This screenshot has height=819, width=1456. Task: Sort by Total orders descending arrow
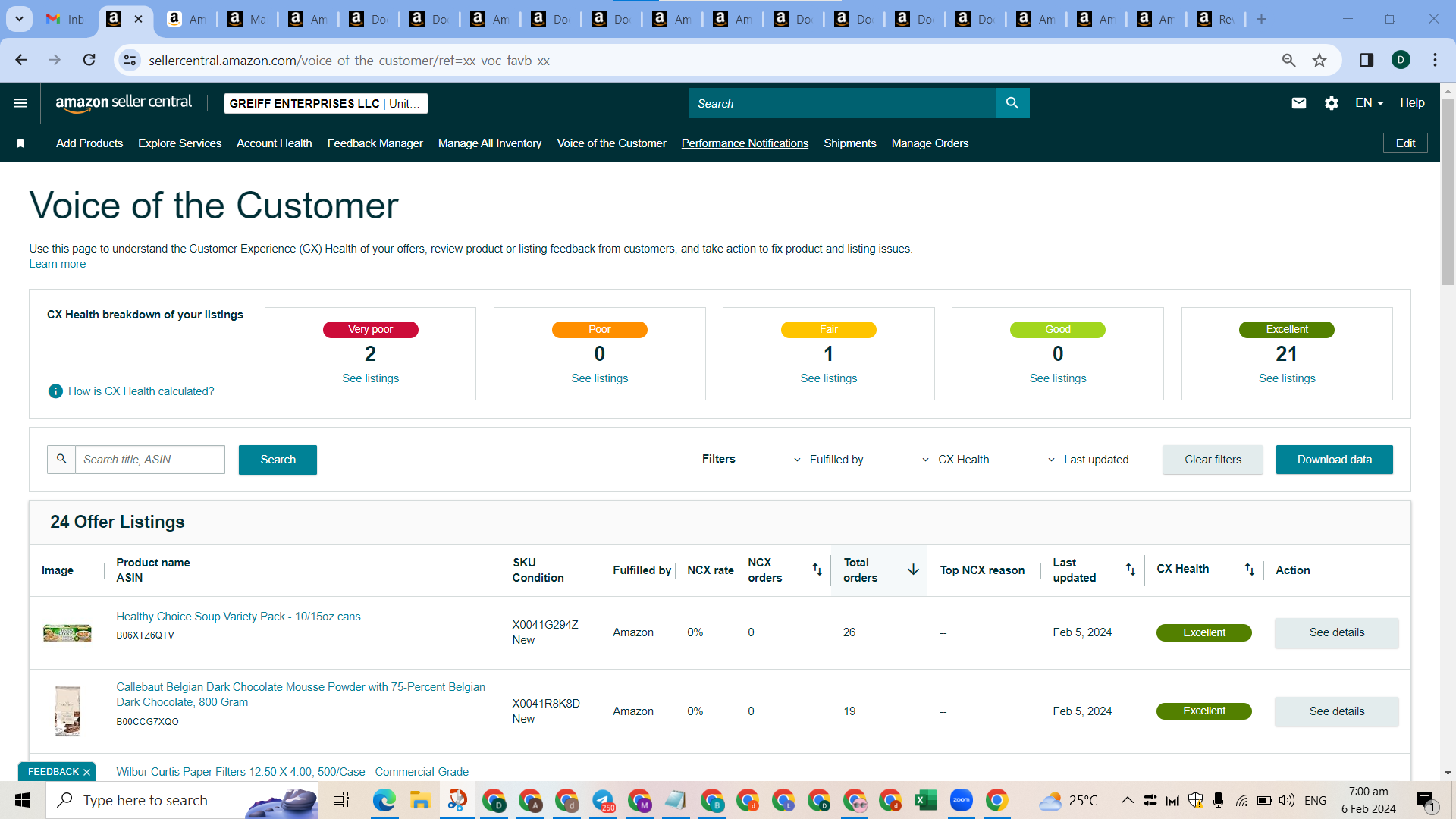coord(913,570)
